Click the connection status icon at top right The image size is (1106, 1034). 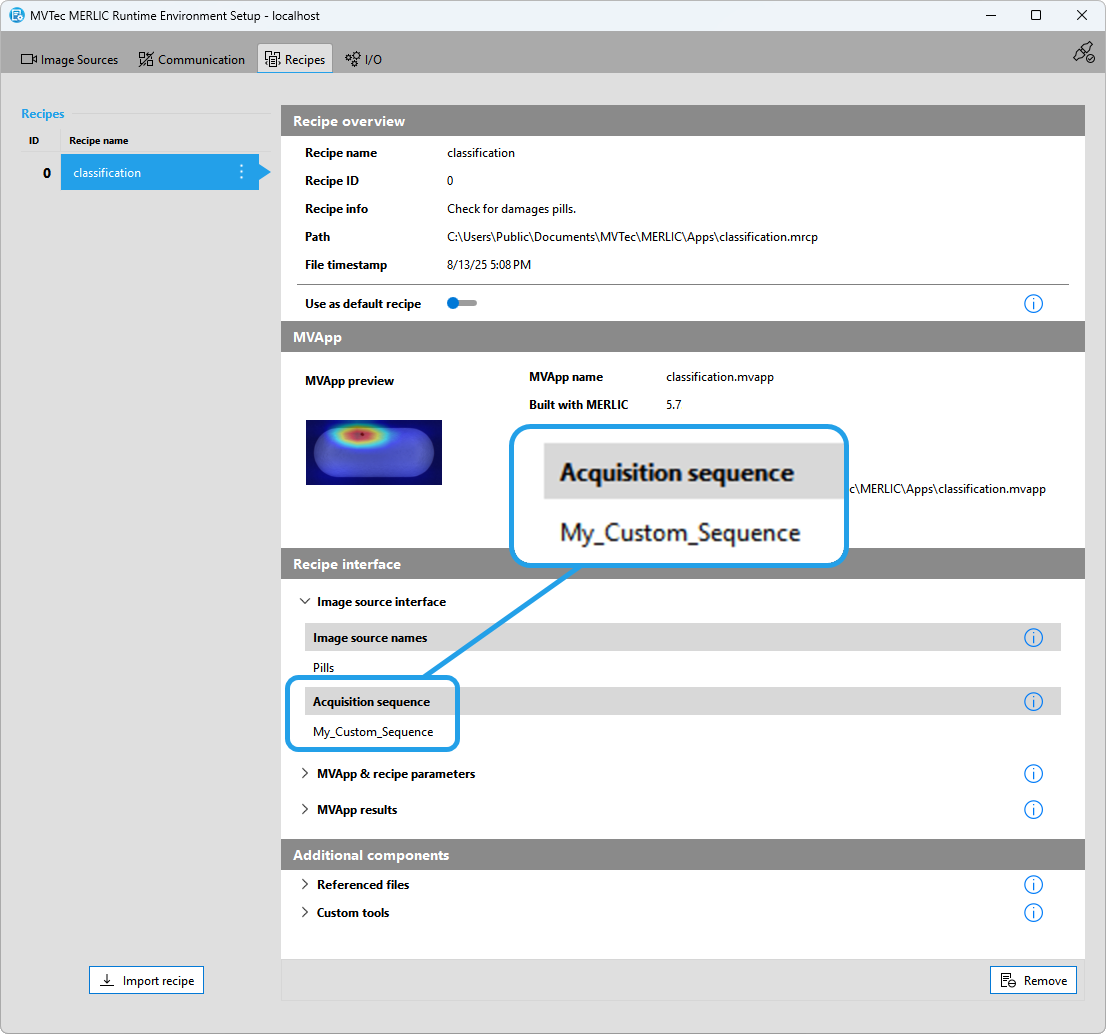coord(1083,53)
